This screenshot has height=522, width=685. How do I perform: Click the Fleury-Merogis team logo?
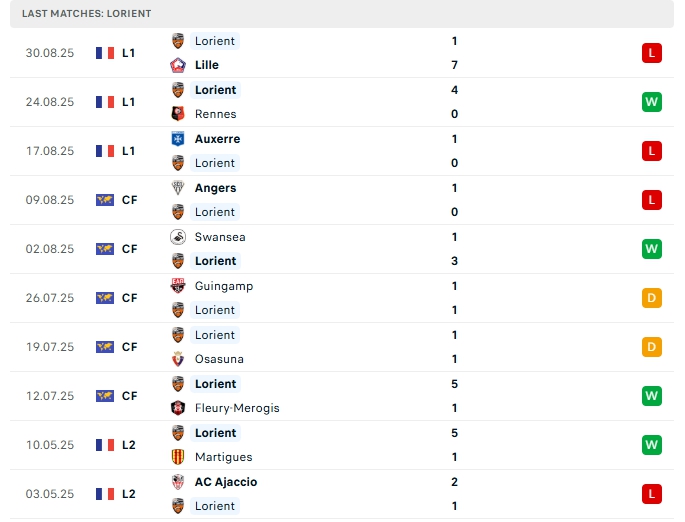178,408
